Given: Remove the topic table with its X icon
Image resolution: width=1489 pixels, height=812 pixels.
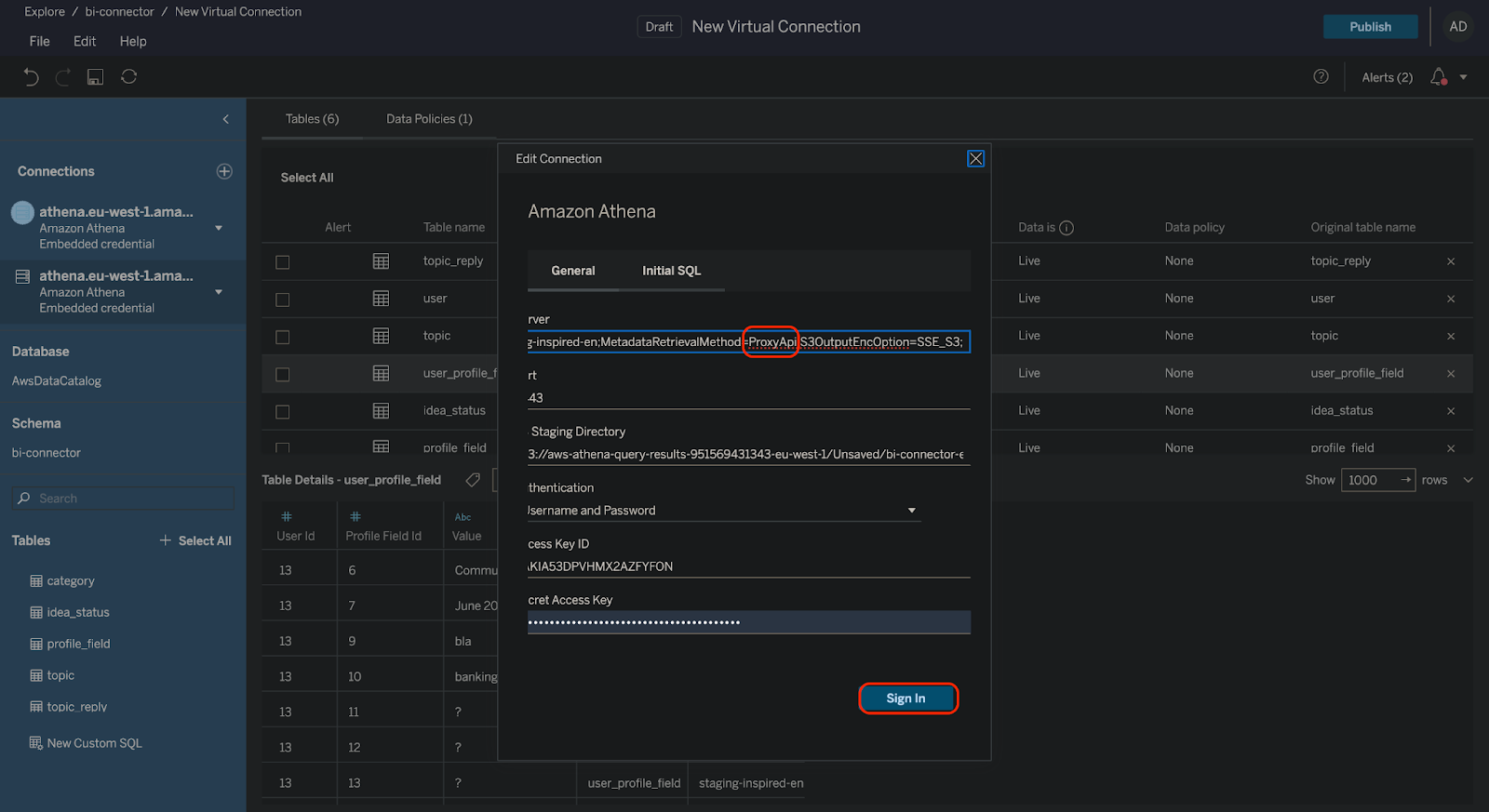Looking at the screenshot, I should pyautogui.click(x=1451, y=336).
